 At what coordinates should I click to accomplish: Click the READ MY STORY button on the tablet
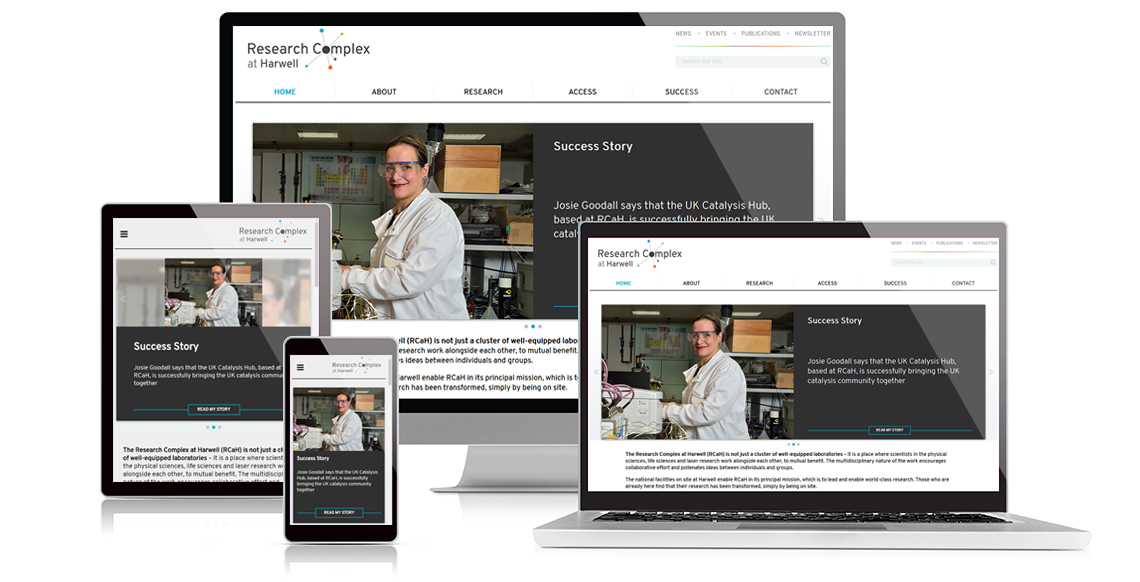coord(214,409)
